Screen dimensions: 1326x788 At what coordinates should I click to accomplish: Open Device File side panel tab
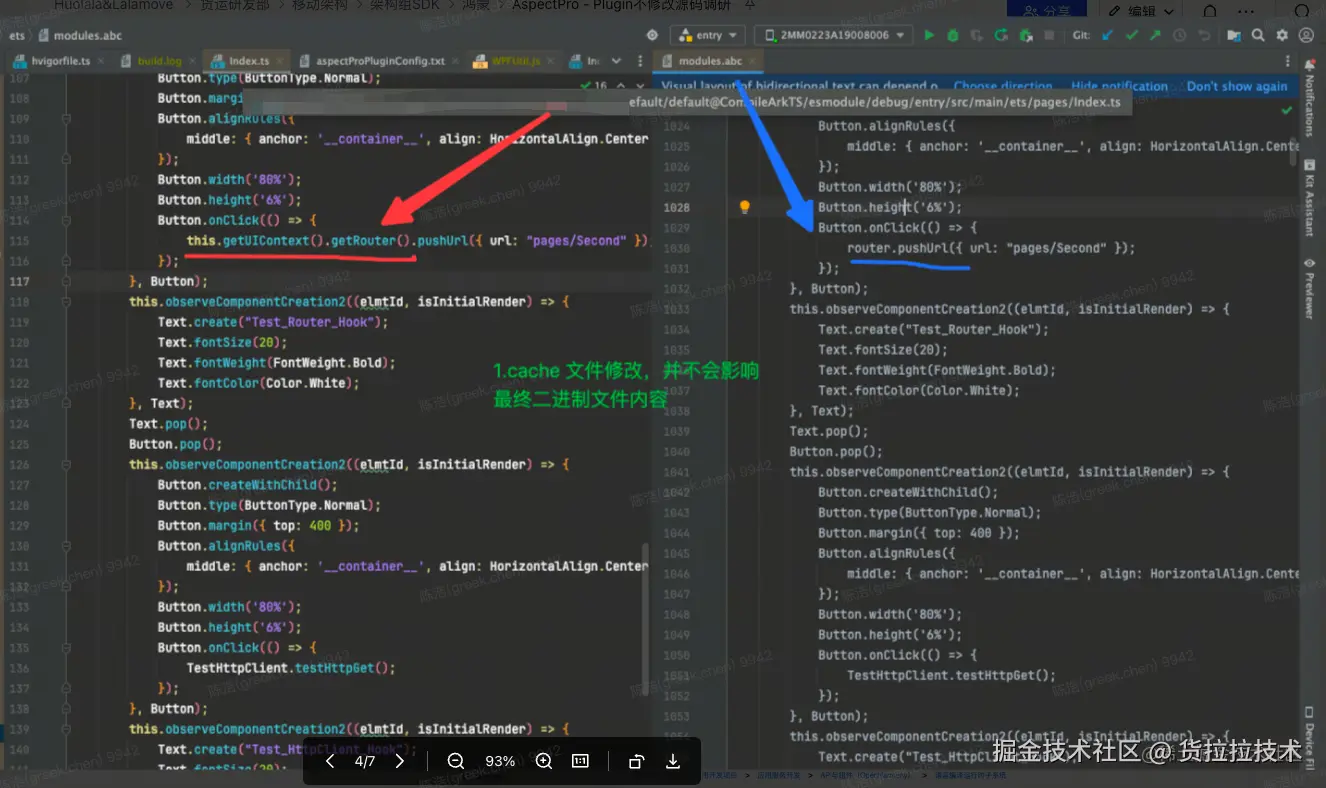pos(1309,738)
